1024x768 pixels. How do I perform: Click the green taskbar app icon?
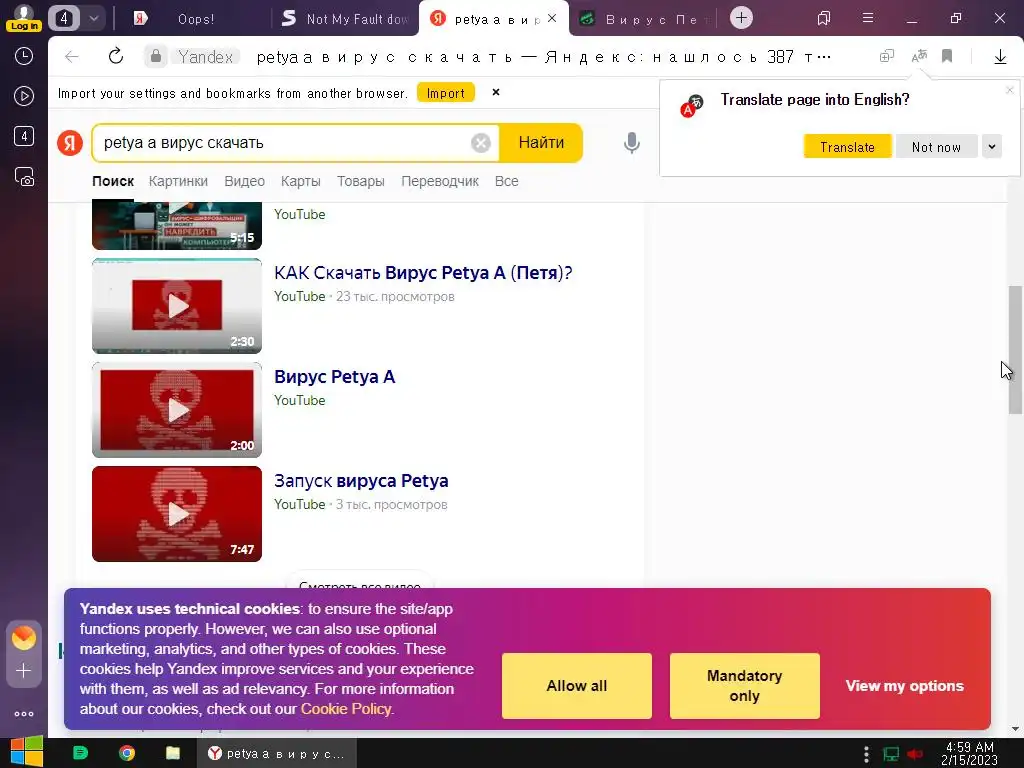(x=80, y=753)
